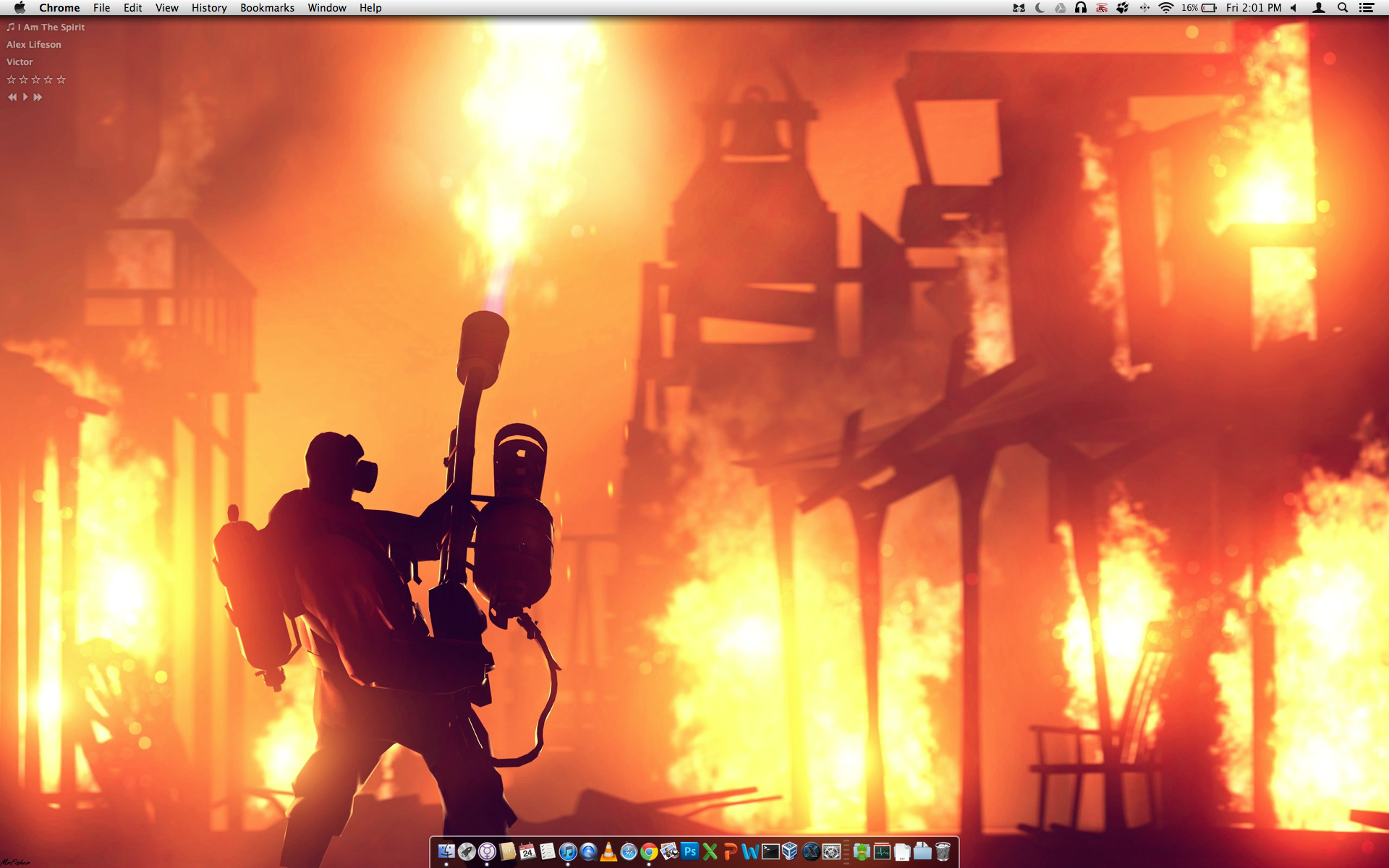Image resolution: width=1389 pixels, height=868 pixels.
Task: Open the user account menu
Action: coord(1319,8)
